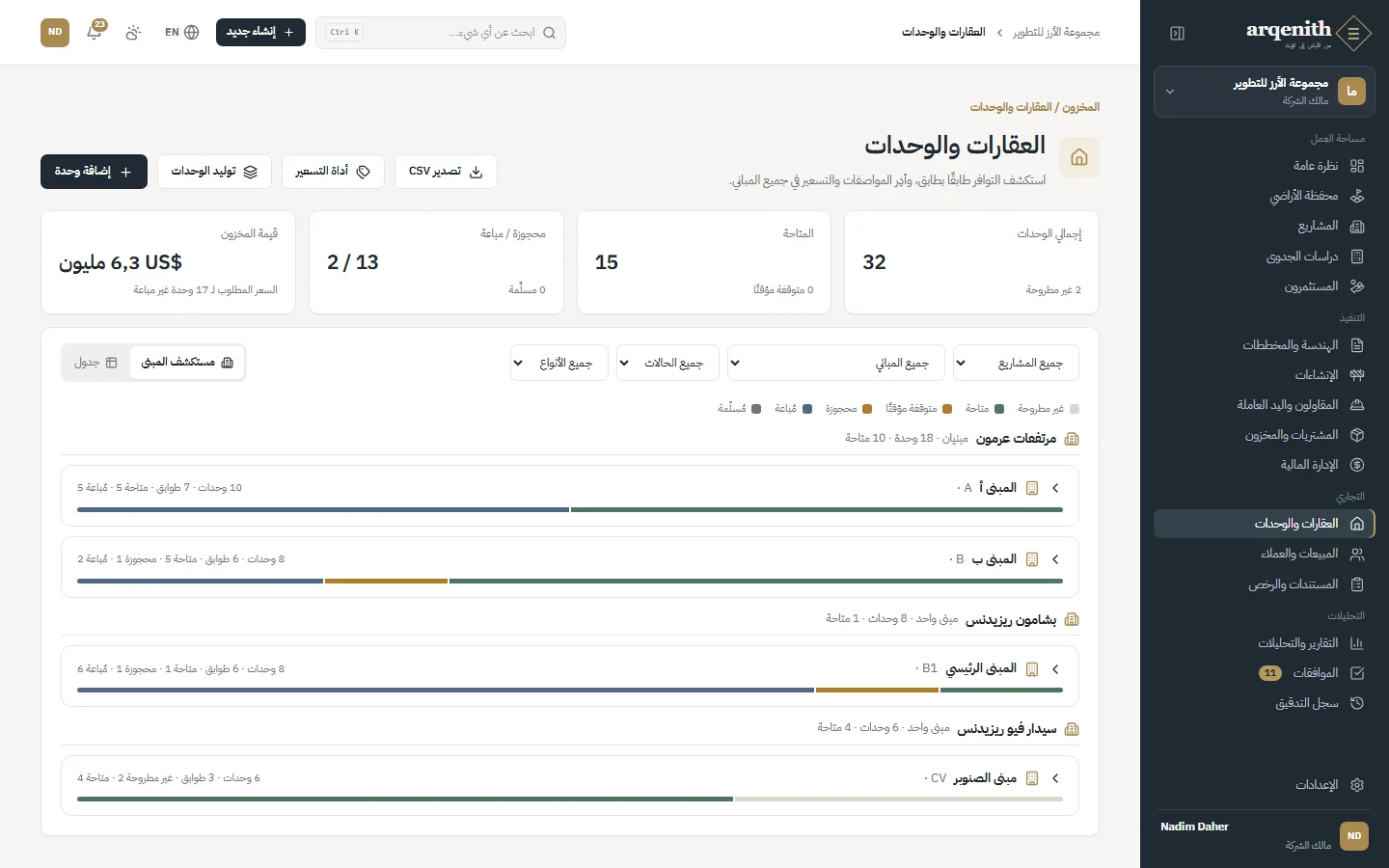Click the arqenith logo icon
Screen dimensions: 1389x868
(x=1354, y=34)
